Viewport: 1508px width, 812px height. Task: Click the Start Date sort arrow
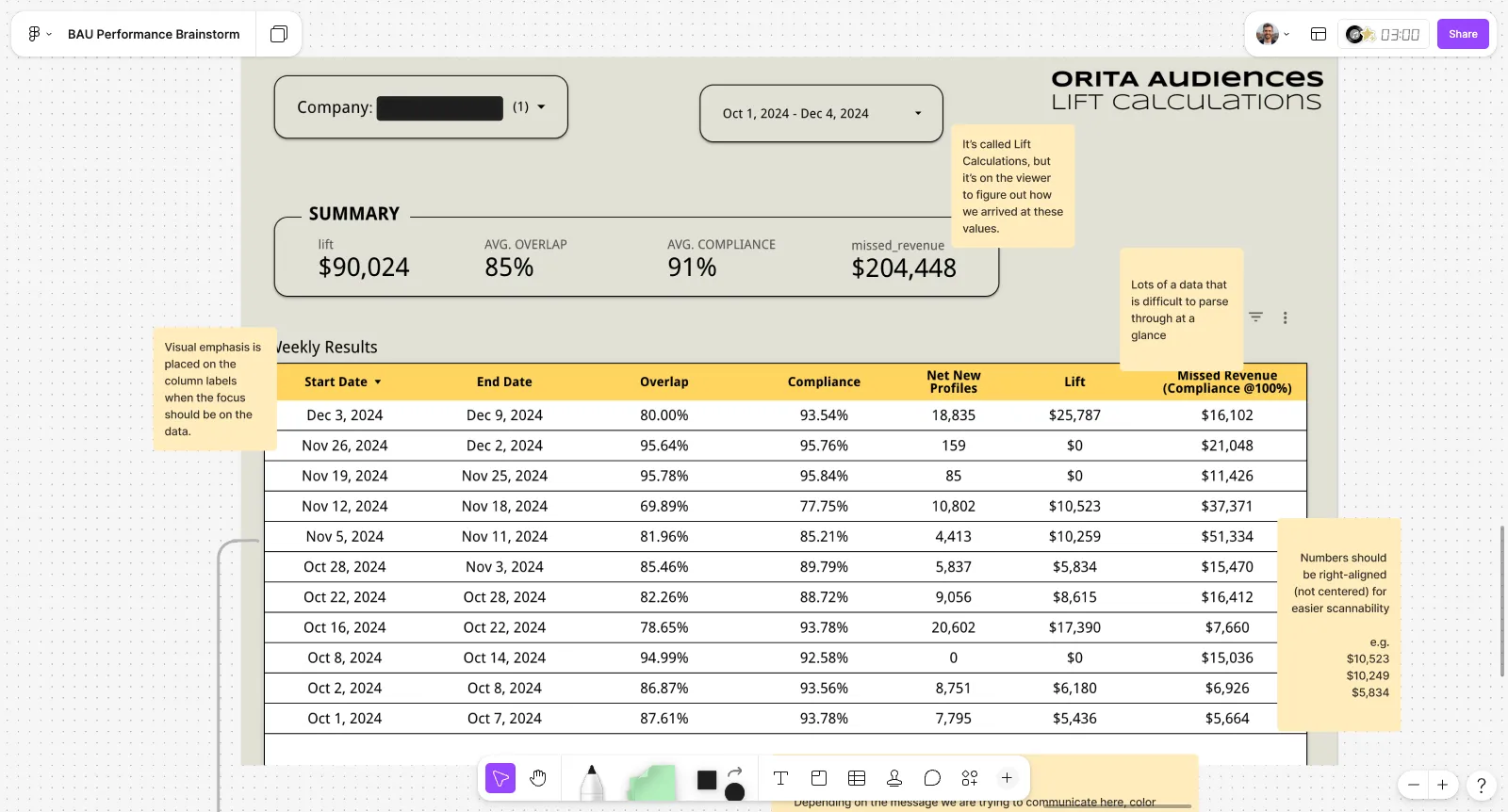click(378, 382)
